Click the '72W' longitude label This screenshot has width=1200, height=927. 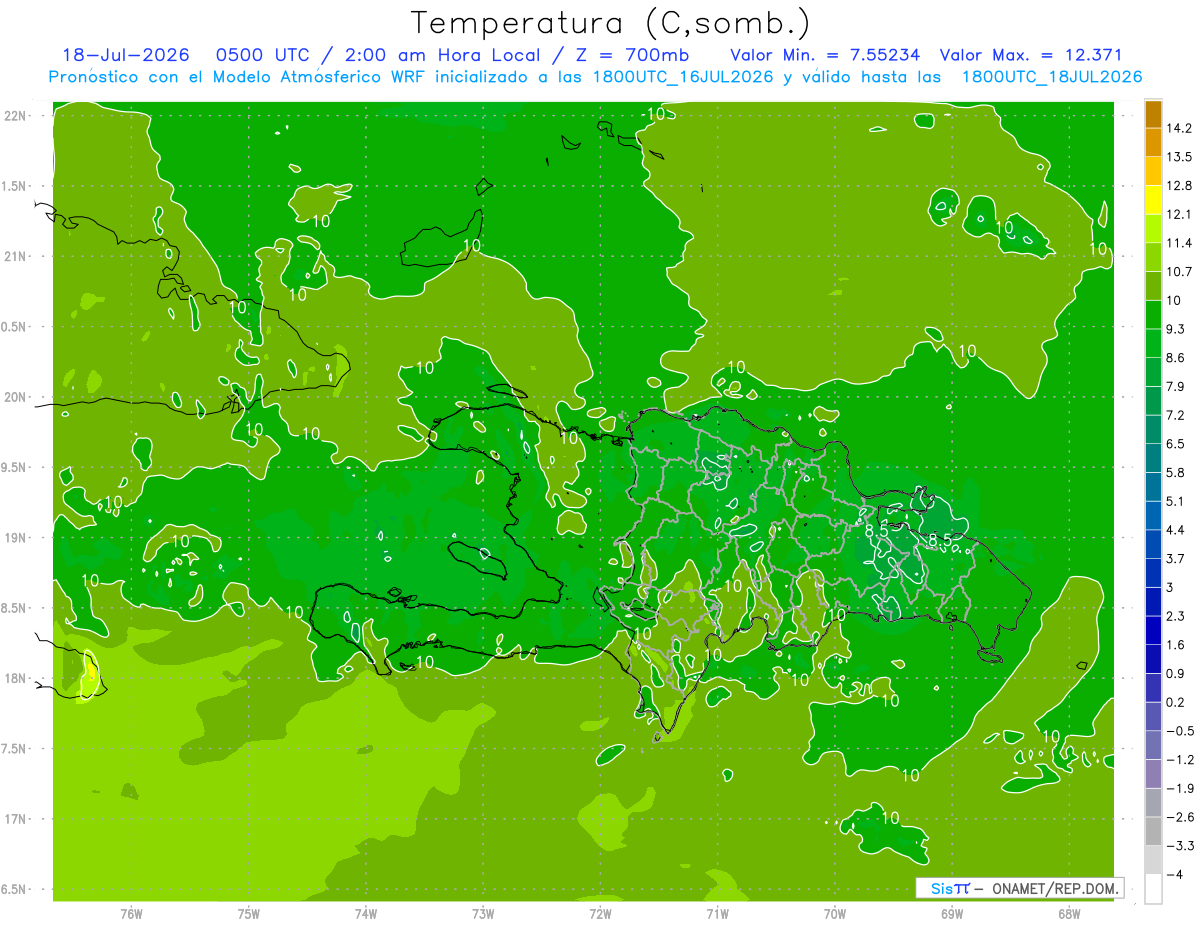pos(600,914)
